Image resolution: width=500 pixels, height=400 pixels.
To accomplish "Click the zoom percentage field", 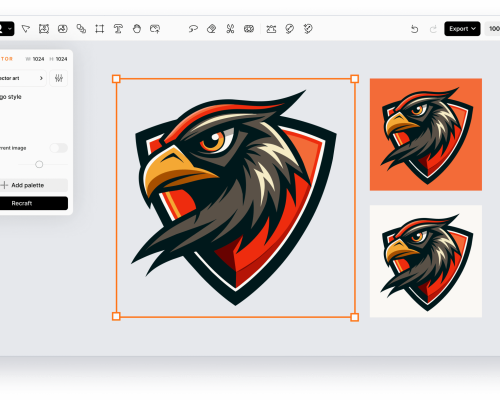I will pyautogui.click(x=492, y=29).
